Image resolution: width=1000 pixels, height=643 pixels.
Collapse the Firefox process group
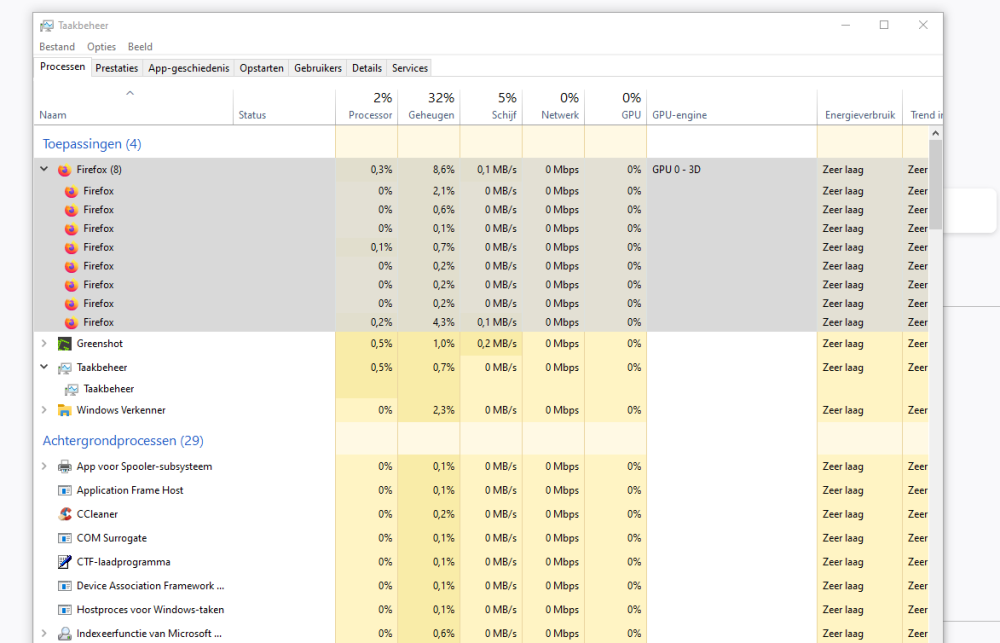(43, 169)
